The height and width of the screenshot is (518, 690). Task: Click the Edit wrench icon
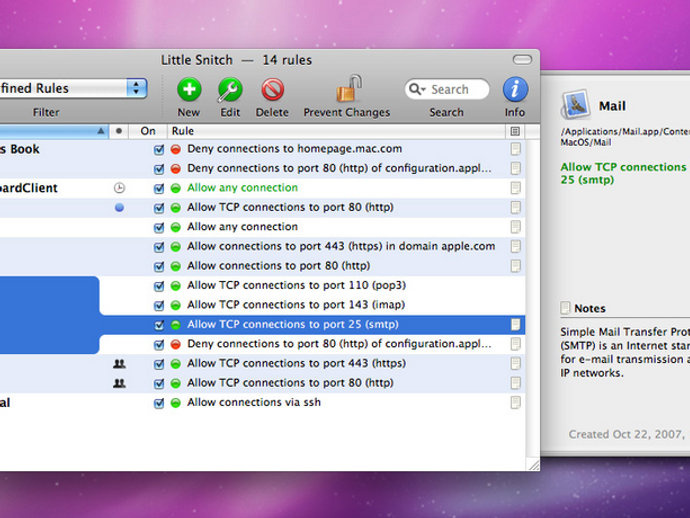pyautogui.click(x=230, y=89)
